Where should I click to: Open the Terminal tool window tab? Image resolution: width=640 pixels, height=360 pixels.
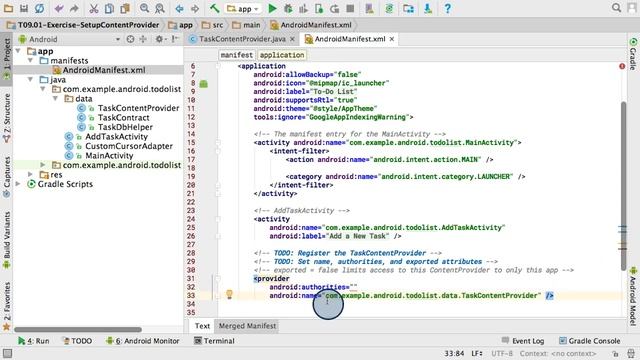point(214,341)
